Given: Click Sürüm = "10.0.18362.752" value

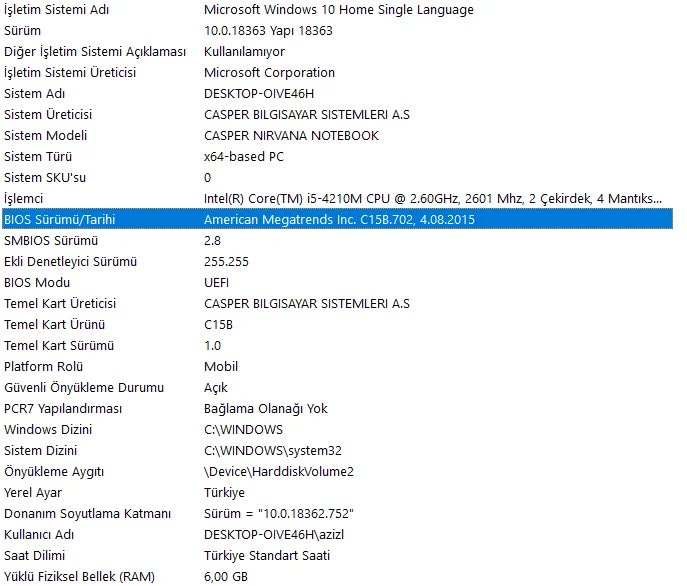Looking at the screenshot, I should coord(279,514).
